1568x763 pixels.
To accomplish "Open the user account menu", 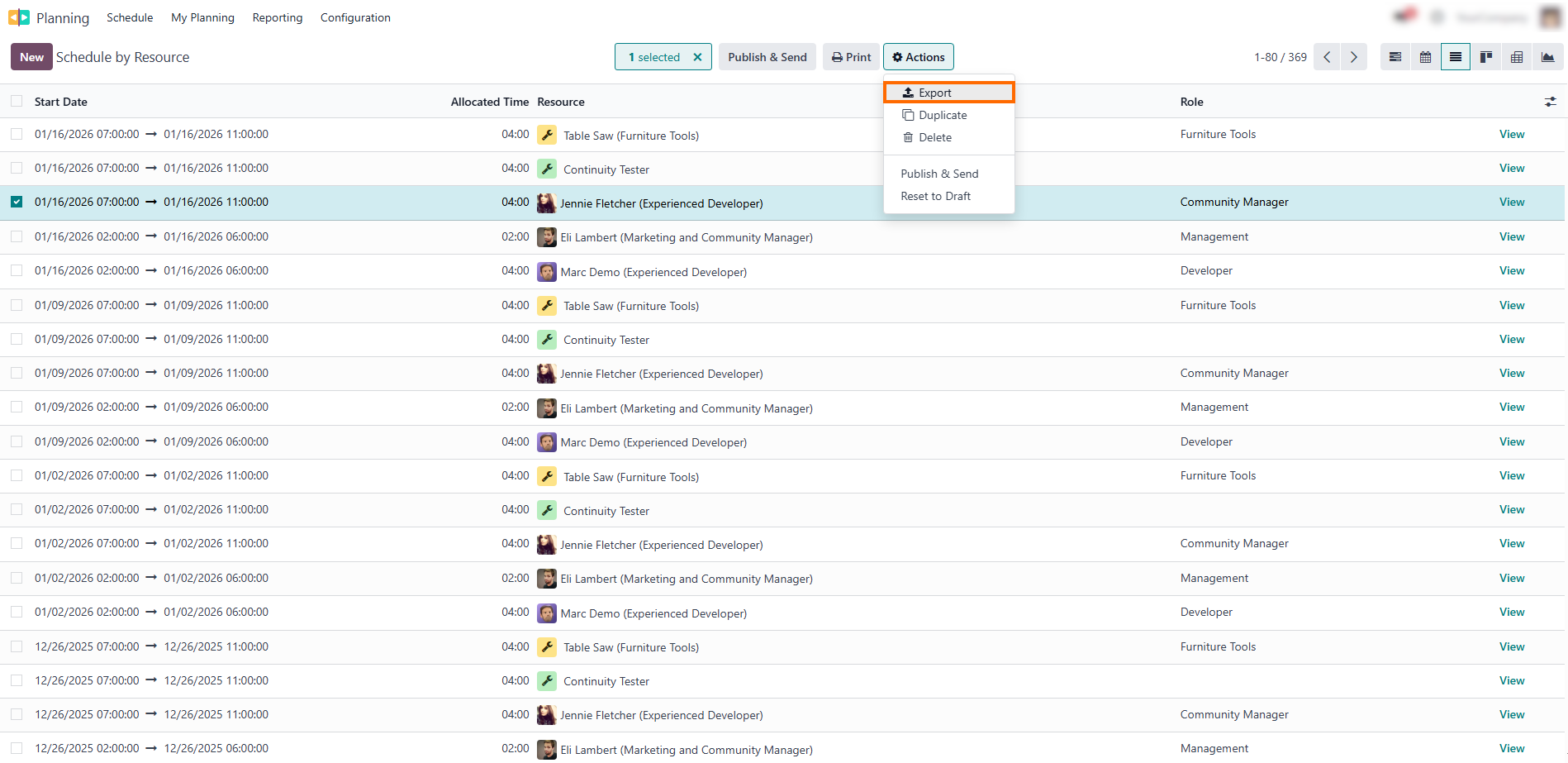I will coord(1548,17).
